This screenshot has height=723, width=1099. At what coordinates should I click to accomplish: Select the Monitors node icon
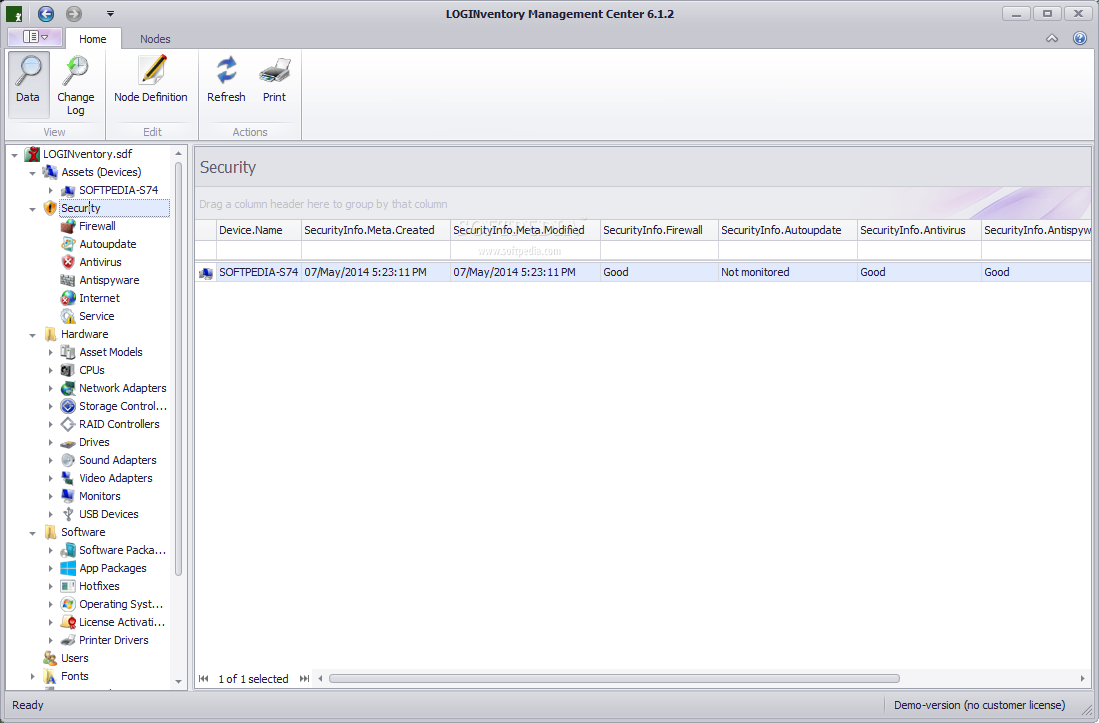pyautogui.click(x=68, y=496)
